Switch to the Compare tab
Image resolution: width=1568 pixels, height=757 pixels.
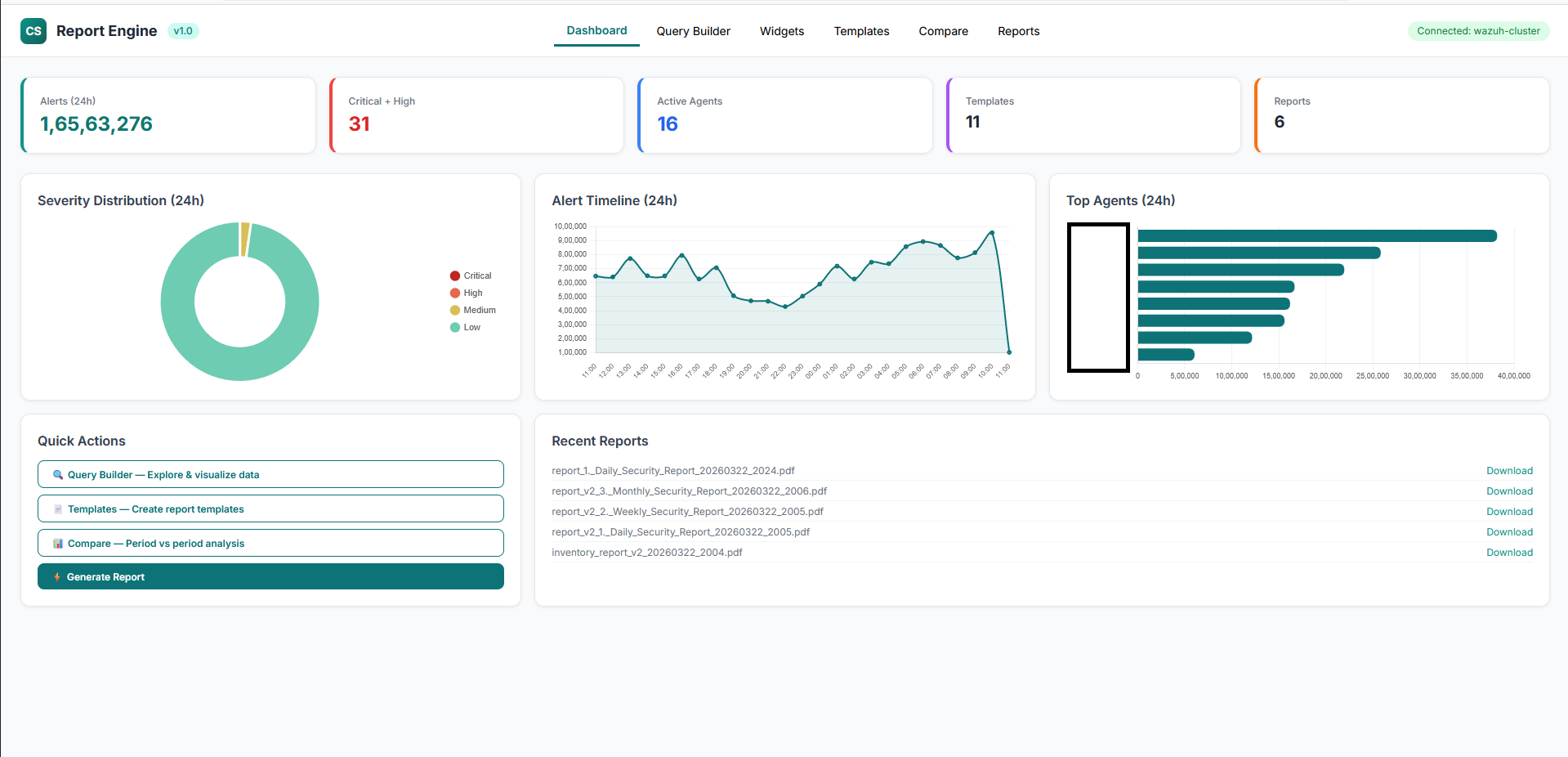pyautogui.click(x=943, y=31)
